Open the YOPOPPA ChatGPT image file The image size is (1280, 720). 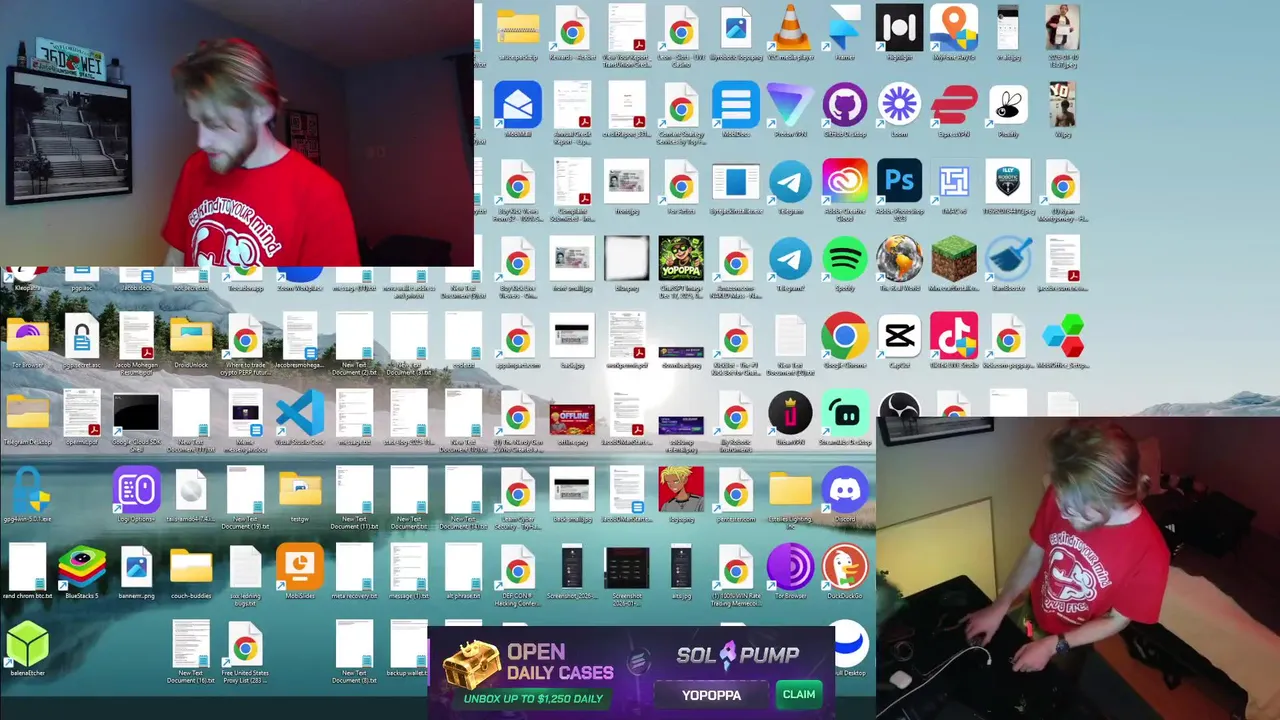coord(681,260)
